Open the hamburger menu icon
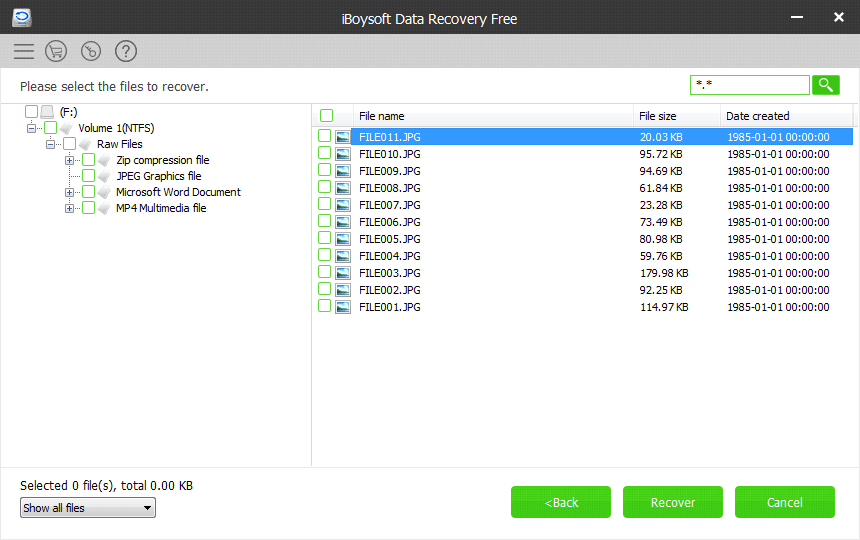This screenshot has width=860, height=540. (x=24, y=51)
